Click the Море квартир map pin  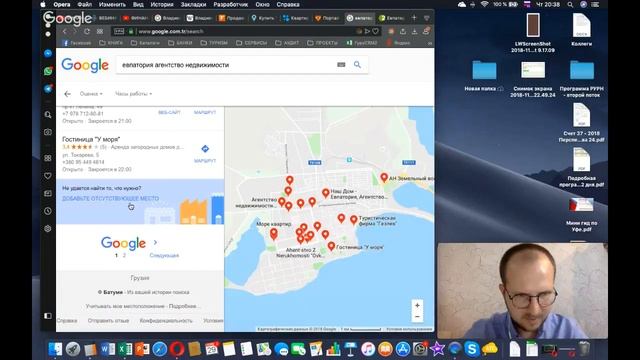274,233
